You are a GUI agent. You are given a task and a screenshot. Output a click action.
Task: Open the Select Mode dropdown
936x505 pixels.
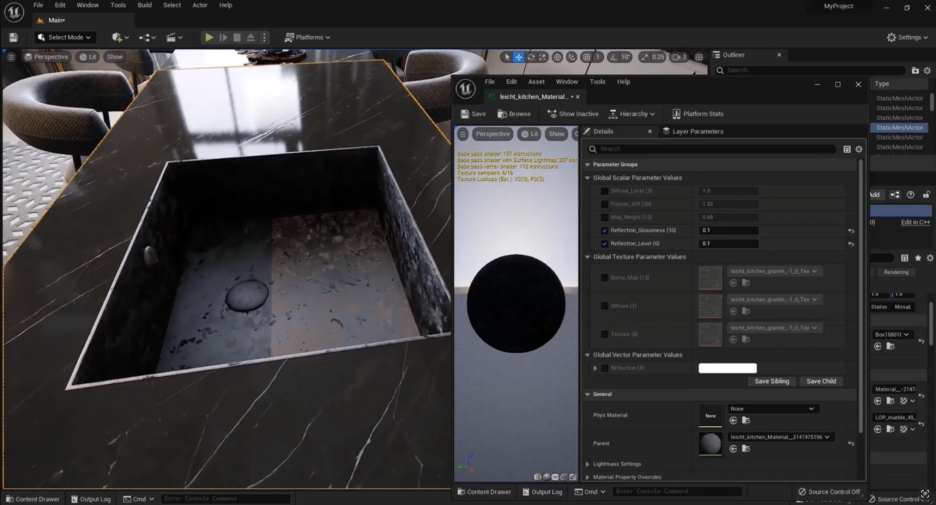(64, 37)
